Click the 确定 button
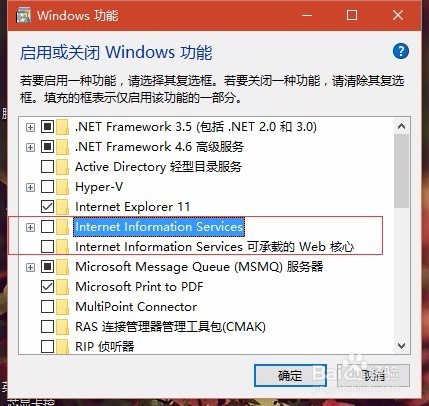The width and height of the screenshot is (429, 406). tap(290, 375)
